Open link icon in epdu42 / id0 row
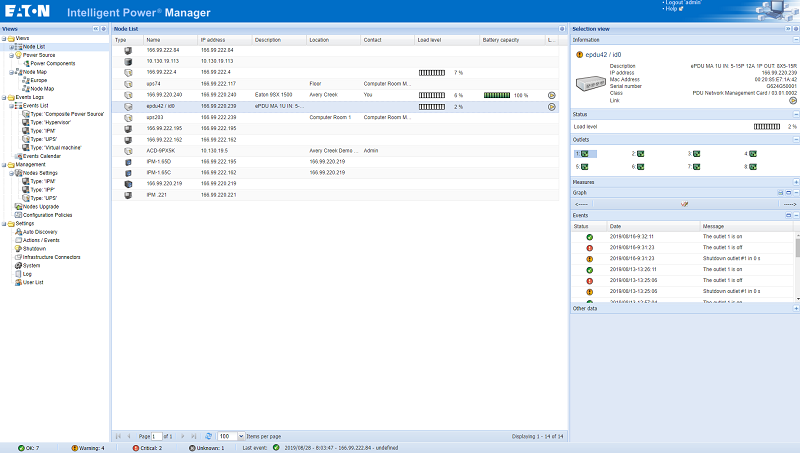Screen dimensions: 800x453 coord(552,107)
